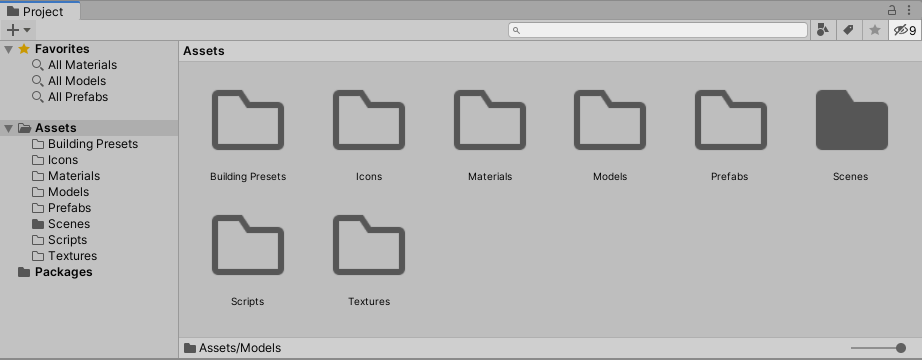Select the Scripts folder icon in grid

(248, 245)
